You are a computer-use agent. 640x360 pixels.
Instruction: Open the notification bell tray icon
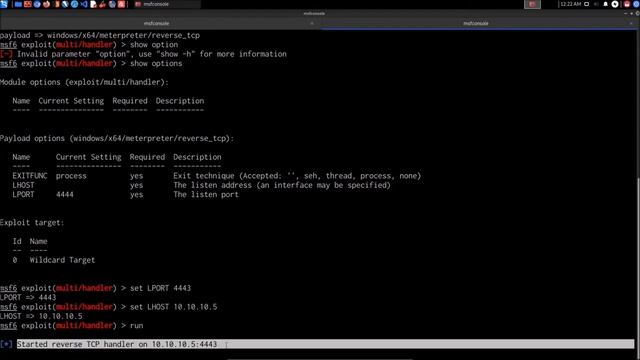[x=606, y=4]
